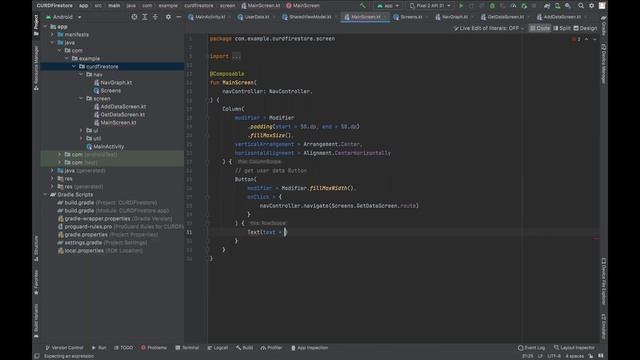Viewport: 640px width, 360px height.
Task: Collapse the screen package
Action: point(81,99)
